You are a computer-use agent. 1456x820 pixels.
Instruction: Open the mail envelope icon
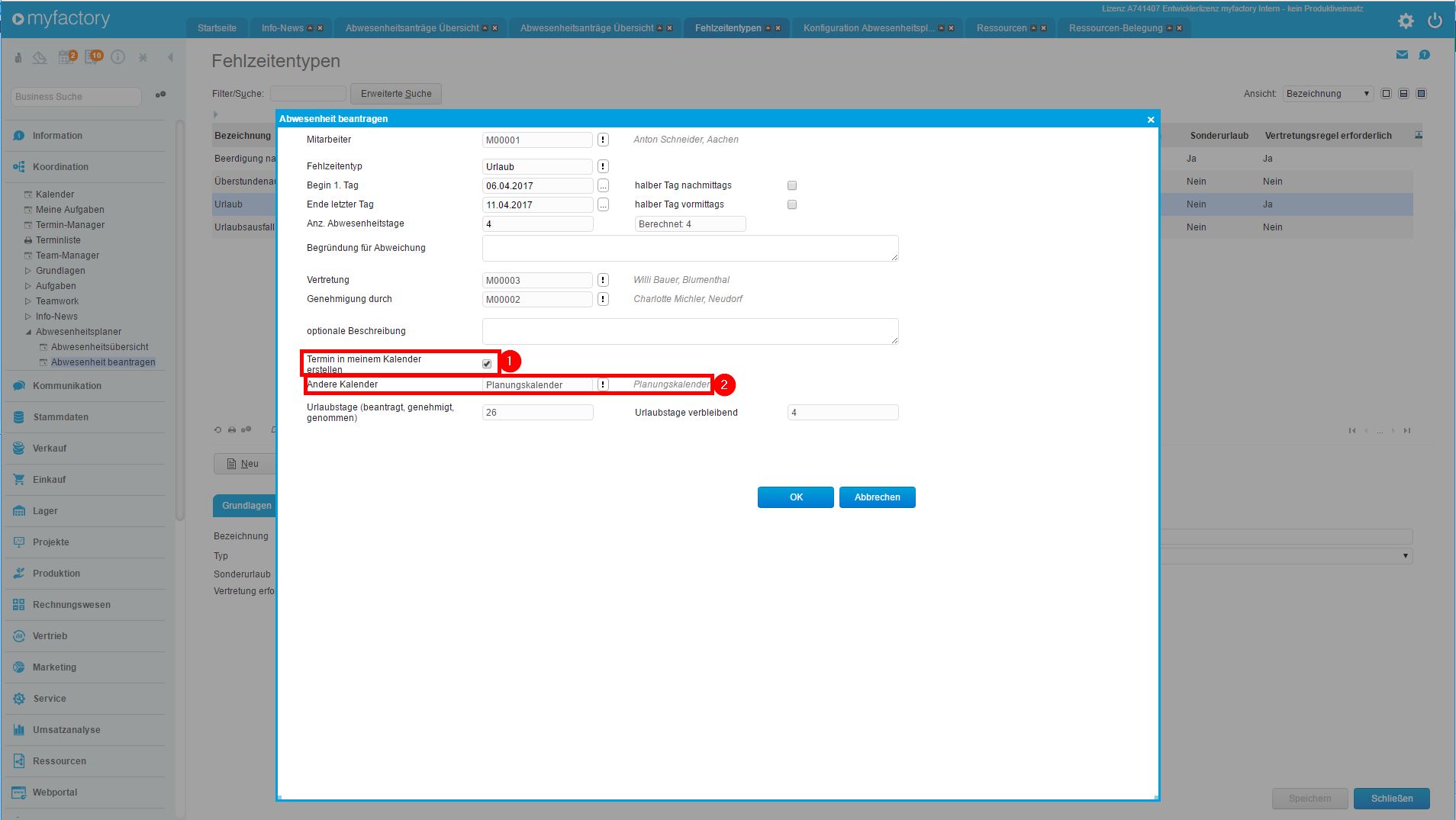[1402, 55]
